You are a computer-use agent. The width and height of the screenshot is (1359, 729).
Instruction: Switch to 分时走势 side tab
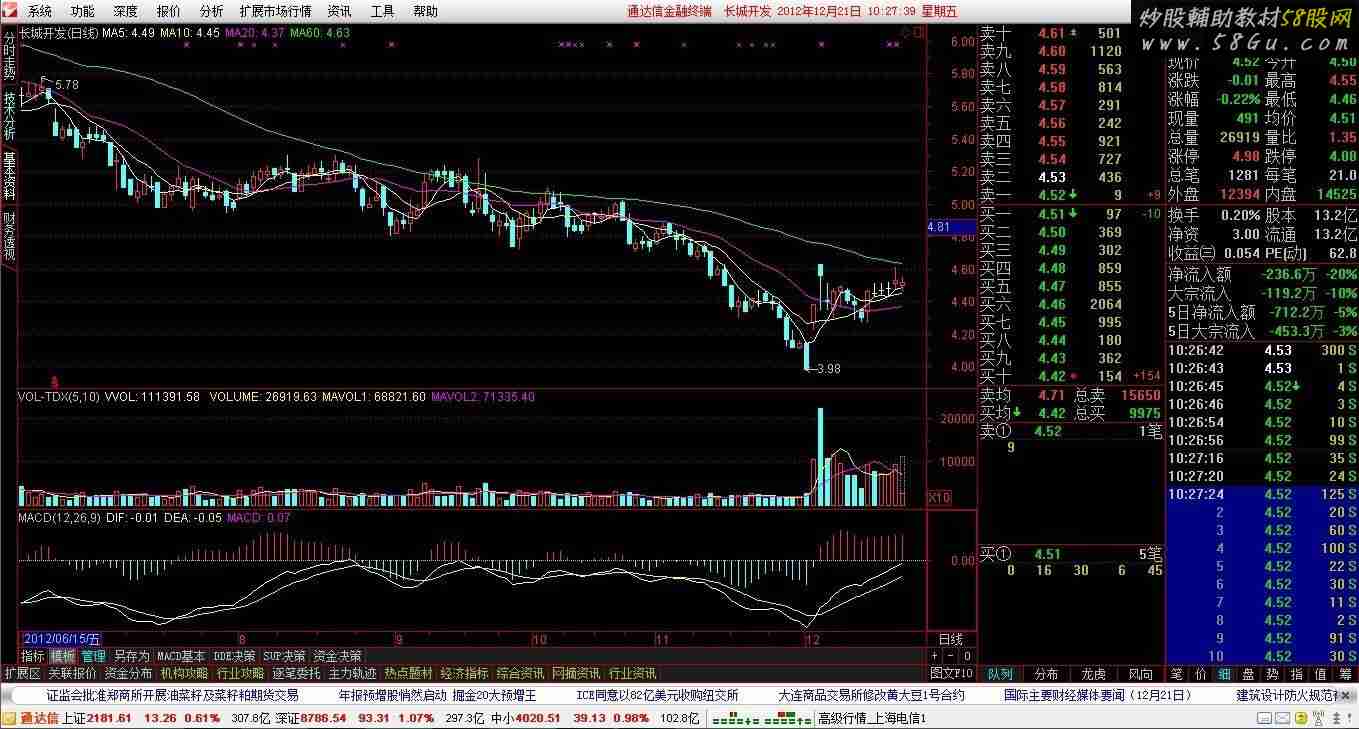coord(9,56)
